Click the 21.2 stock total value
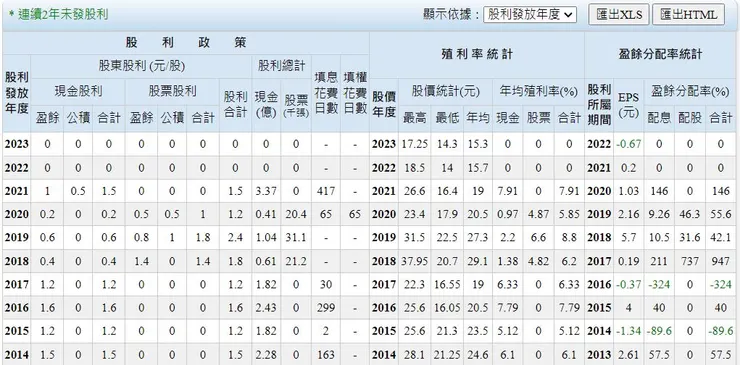Image resolution: width=740 pixels, height=365 pixels. 296,261
